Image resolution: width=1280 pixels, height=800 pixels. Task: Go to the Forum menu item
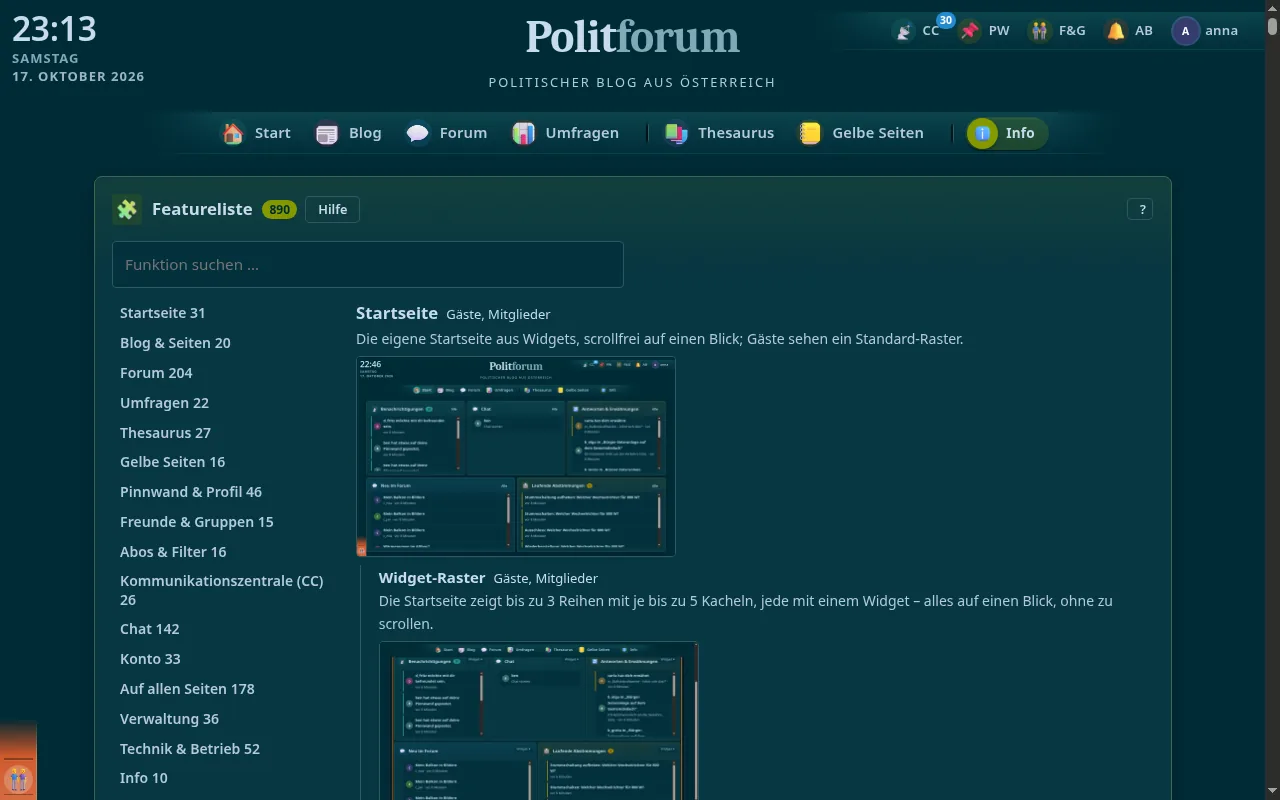coord(463,133)
